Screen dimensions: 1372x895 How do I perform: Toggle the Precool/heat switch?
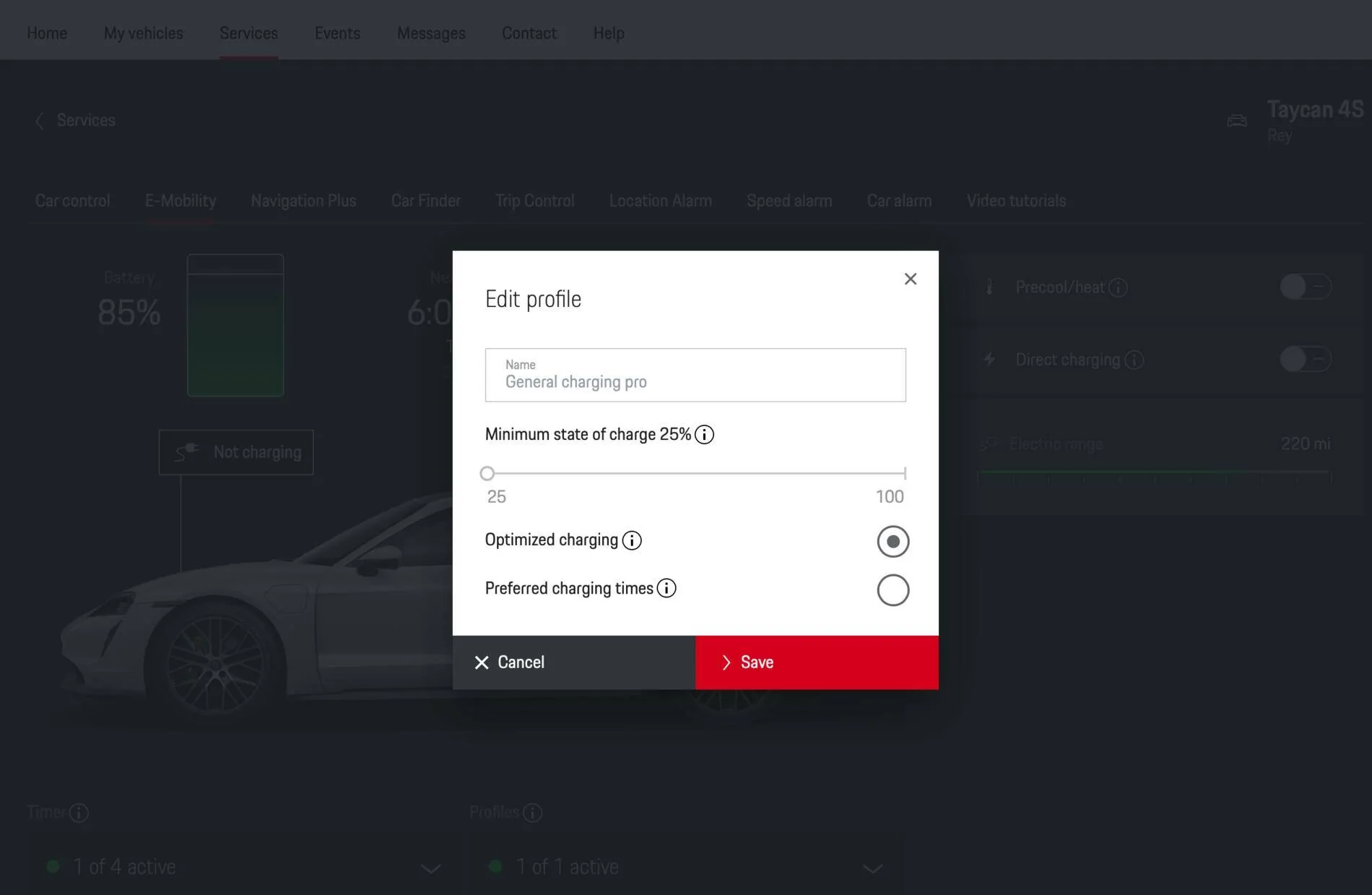tap(1306, 287)
